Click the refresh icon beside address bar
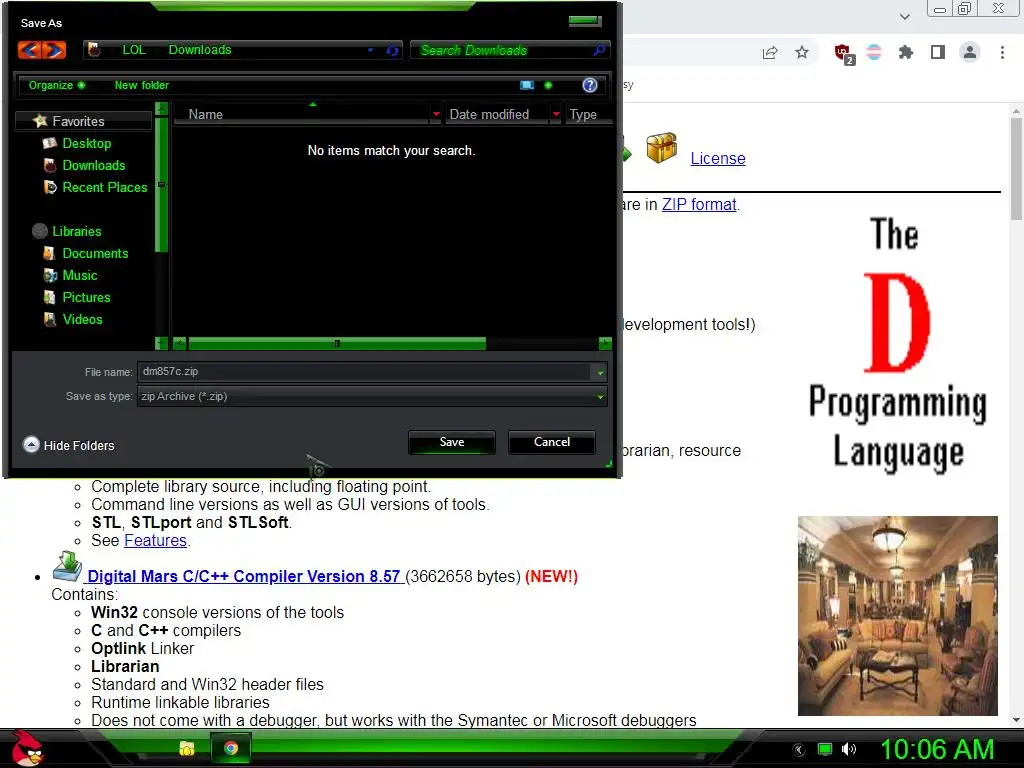 [392, 50]
